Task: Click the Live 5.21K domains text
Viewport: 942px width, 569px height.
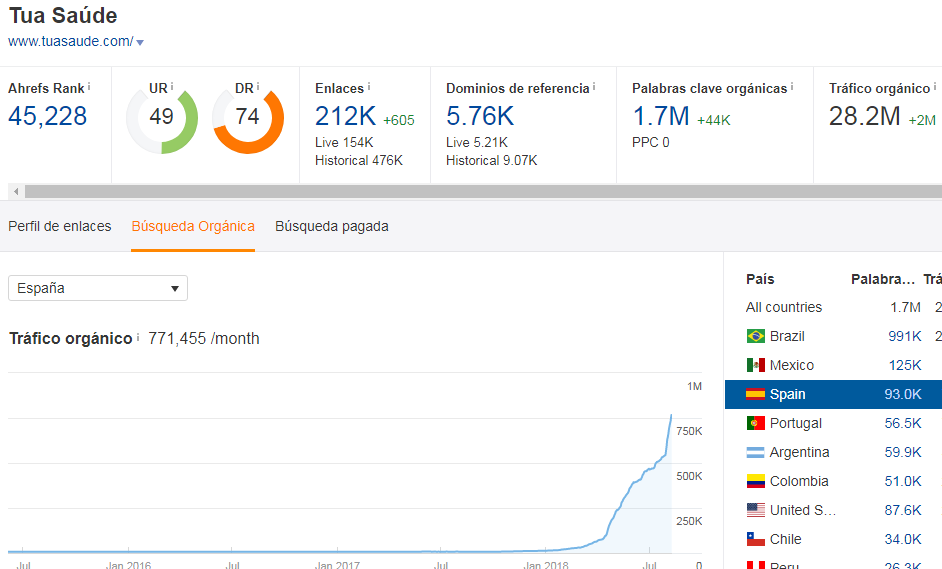Action: (477, 142)
